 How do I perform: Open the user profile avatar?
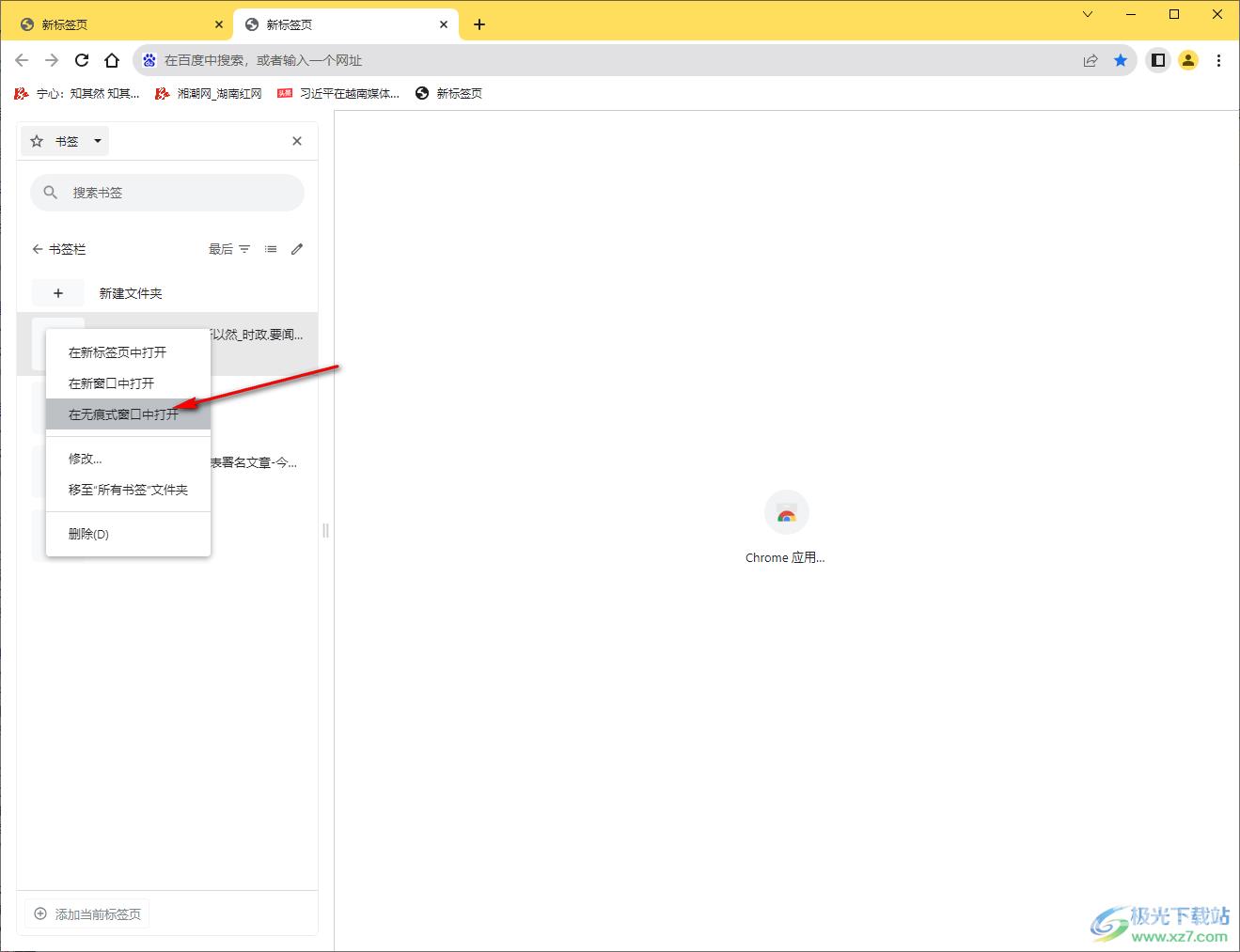(x=1188, y=60)
